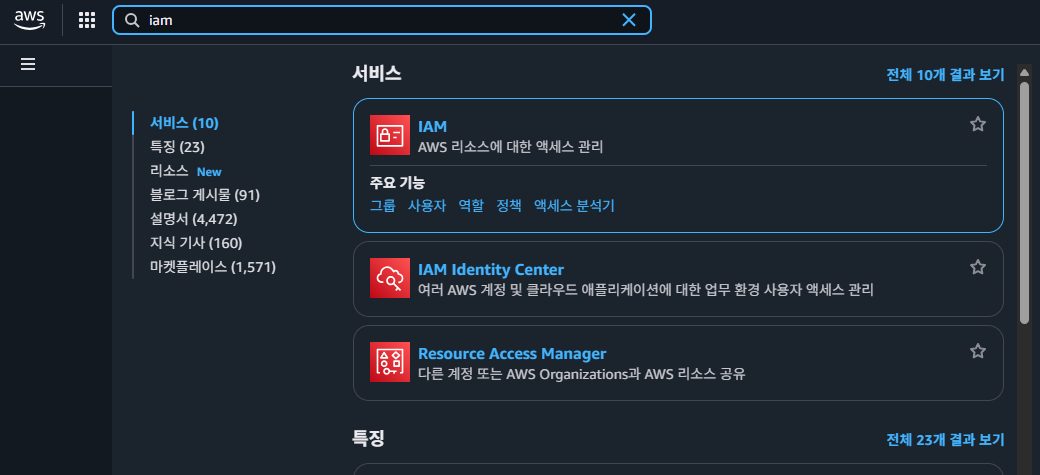Favorite IAM with its star icon
The height and width of the screenshot is (475, 1040).
(x=978, y=124)
